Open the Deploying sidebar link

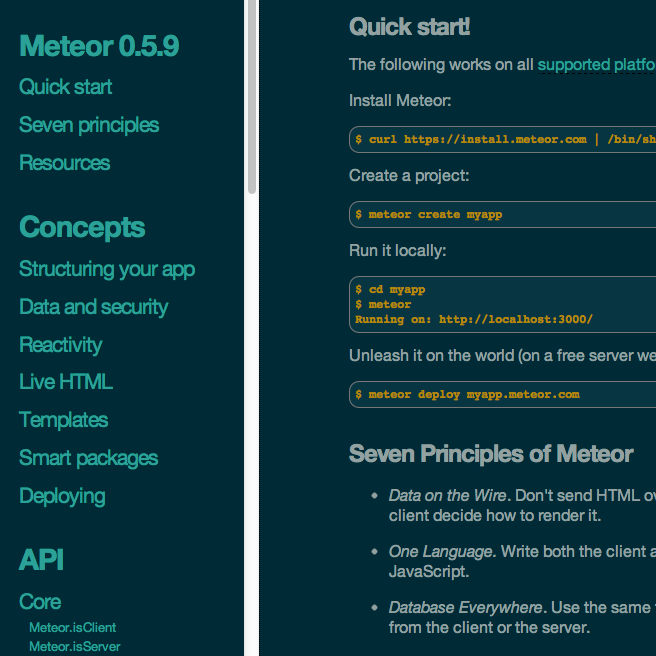62,496
